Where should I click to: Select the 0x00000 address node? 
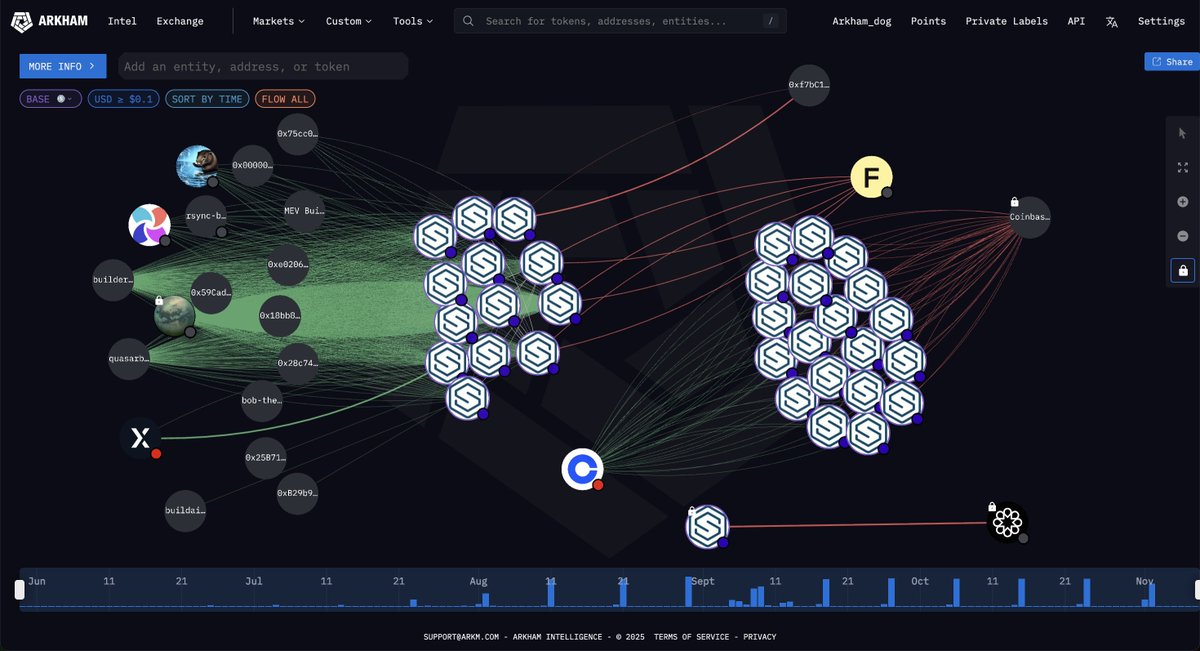click(x=252, y=166)
